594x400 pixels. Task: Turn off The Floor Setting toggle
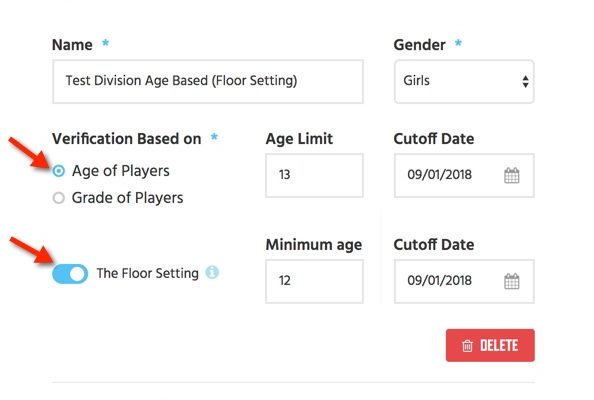70,274
